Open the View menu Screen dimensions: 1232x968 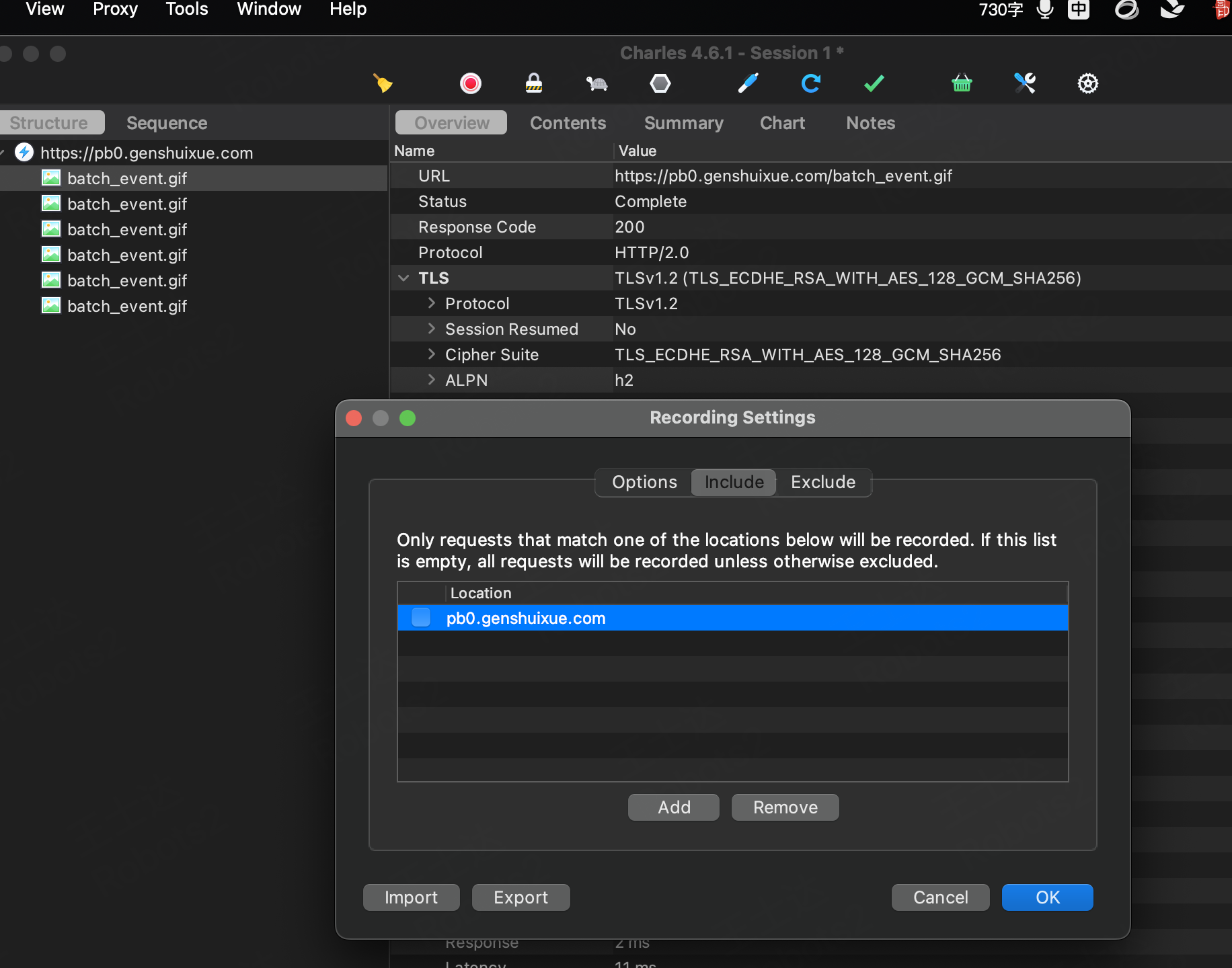[45, 9]
